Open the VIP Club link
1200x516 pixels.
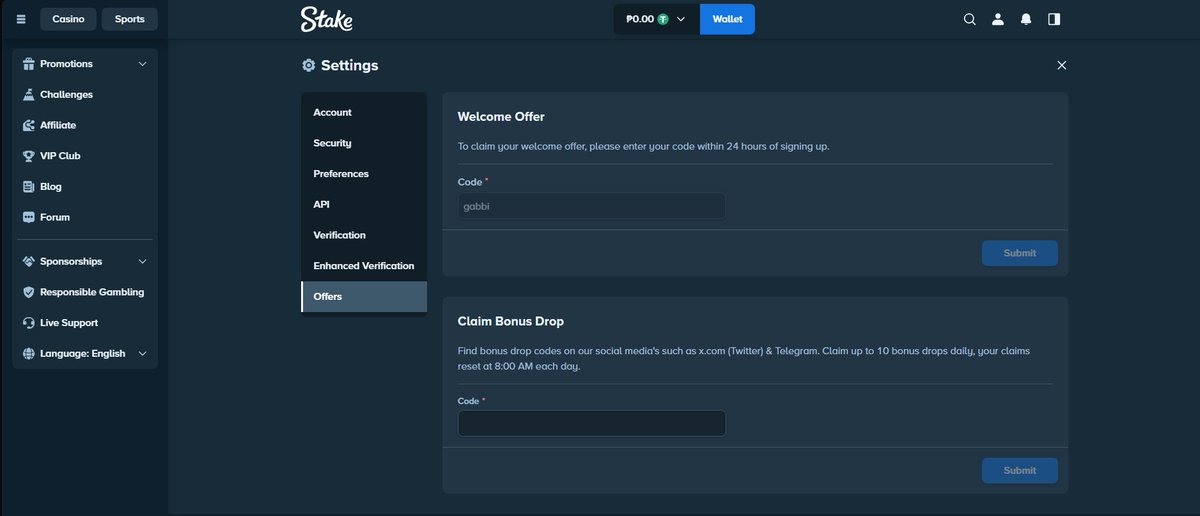point(60,156)
